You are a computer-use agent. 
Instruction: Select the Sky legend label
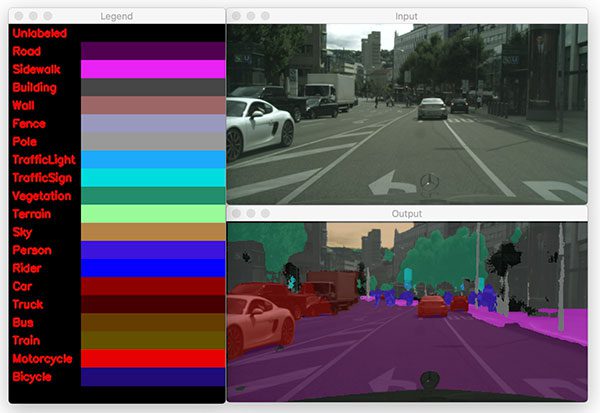coord(22,232)
